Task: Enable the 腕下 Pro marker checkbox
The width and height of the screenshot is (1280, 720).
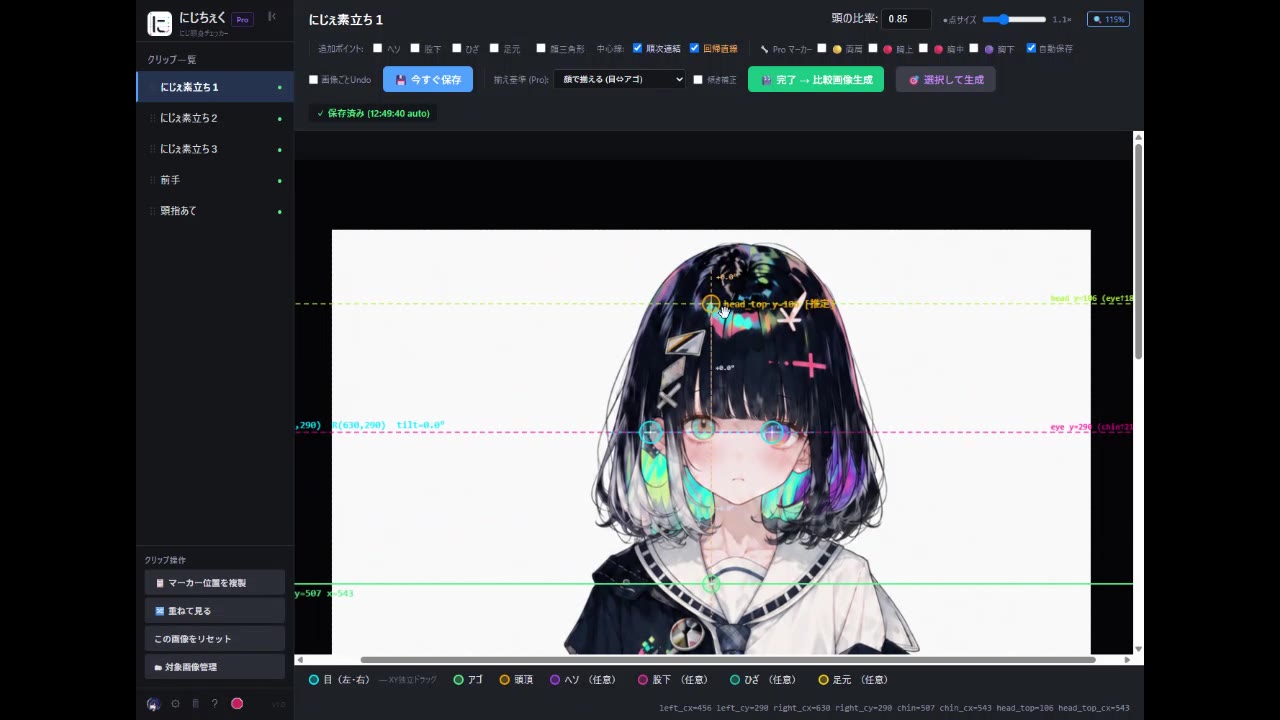Action: [974, 48]
